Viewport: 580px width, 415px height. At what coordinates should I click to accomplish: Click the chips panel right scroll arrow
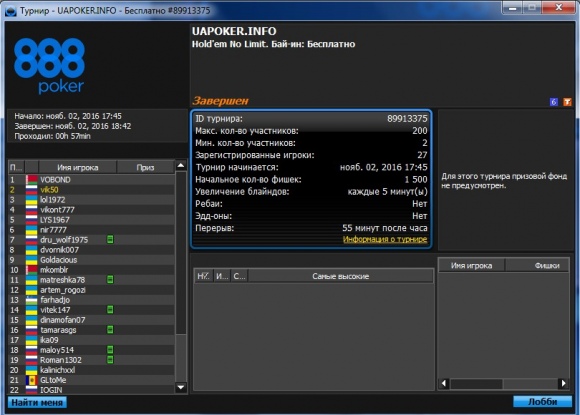click(563, 384)
